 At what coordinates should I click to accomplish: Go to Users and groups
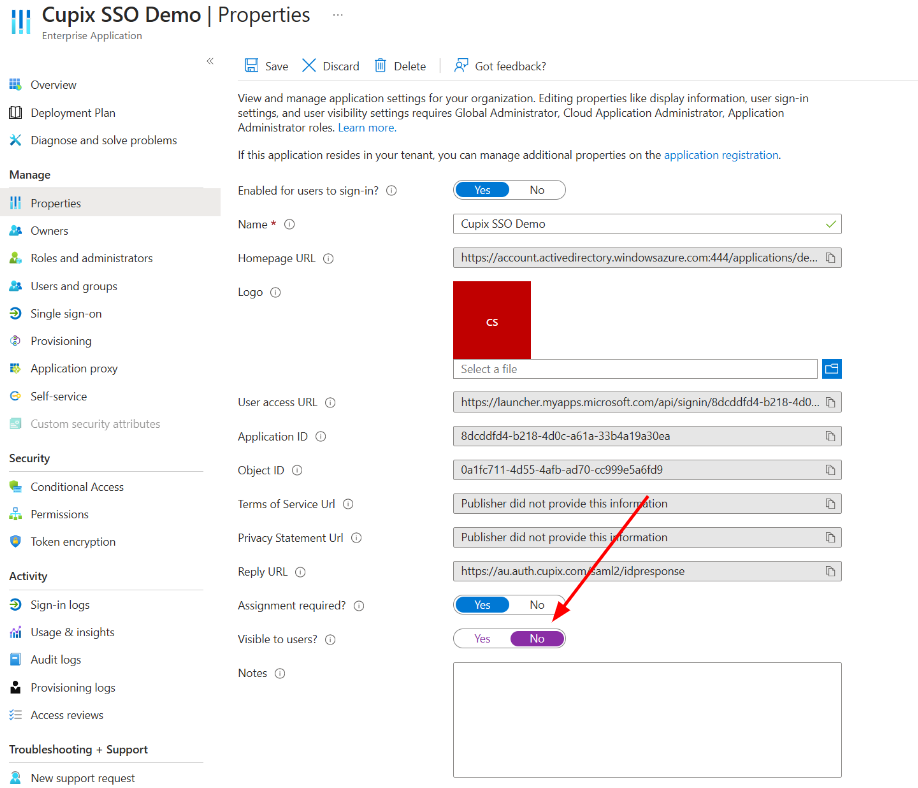coord(74,286)
